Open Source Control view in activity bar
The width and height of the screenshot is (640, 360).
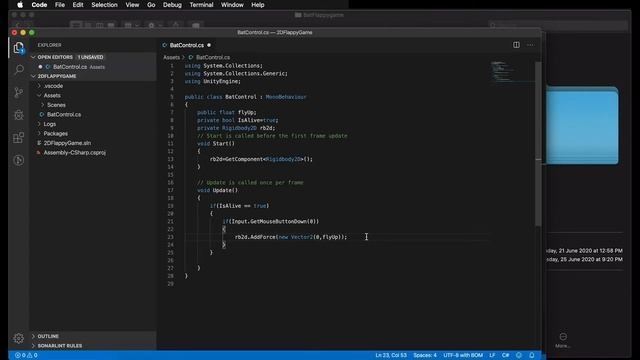(19, 92)
